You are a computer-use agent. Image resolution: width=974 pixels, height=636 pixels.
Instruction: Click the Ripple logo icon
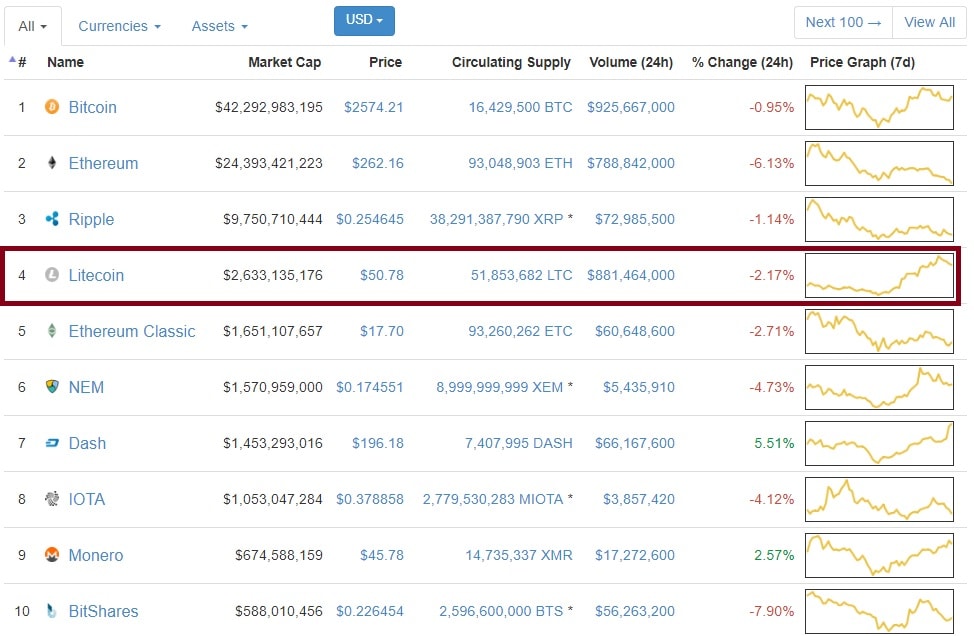(x=52, y=219)
